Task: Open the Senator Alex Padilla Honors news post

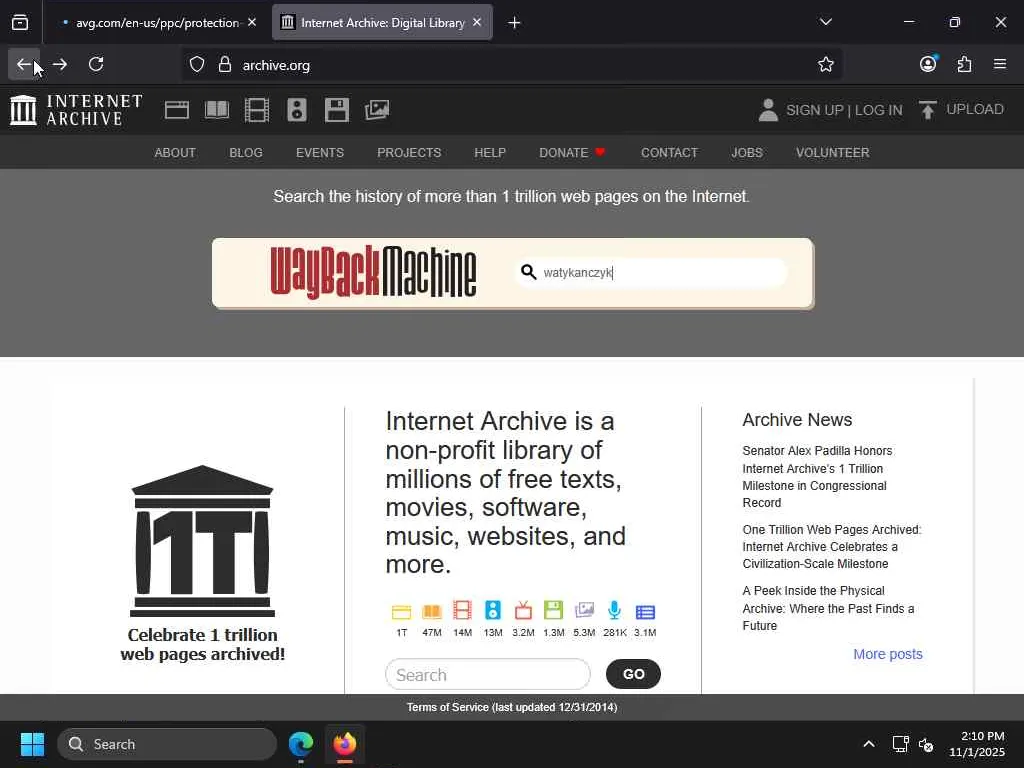Action: click(817, 477)
